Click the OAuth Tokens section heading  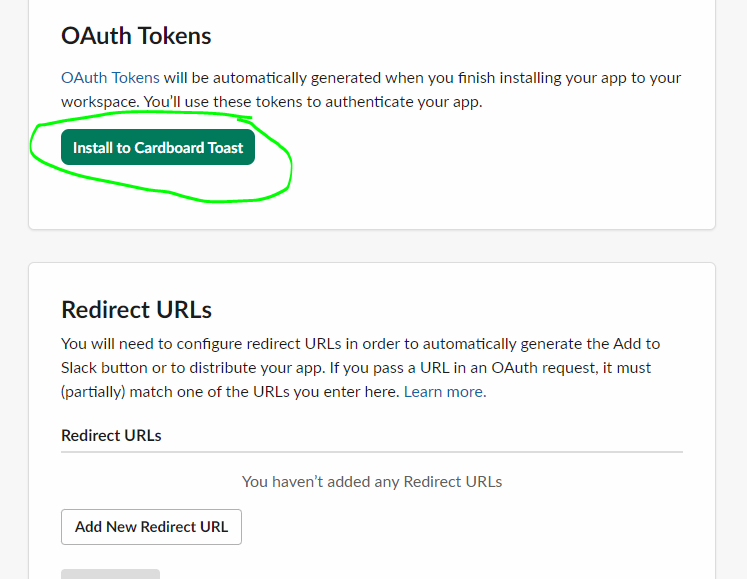[x=136, y=36]
